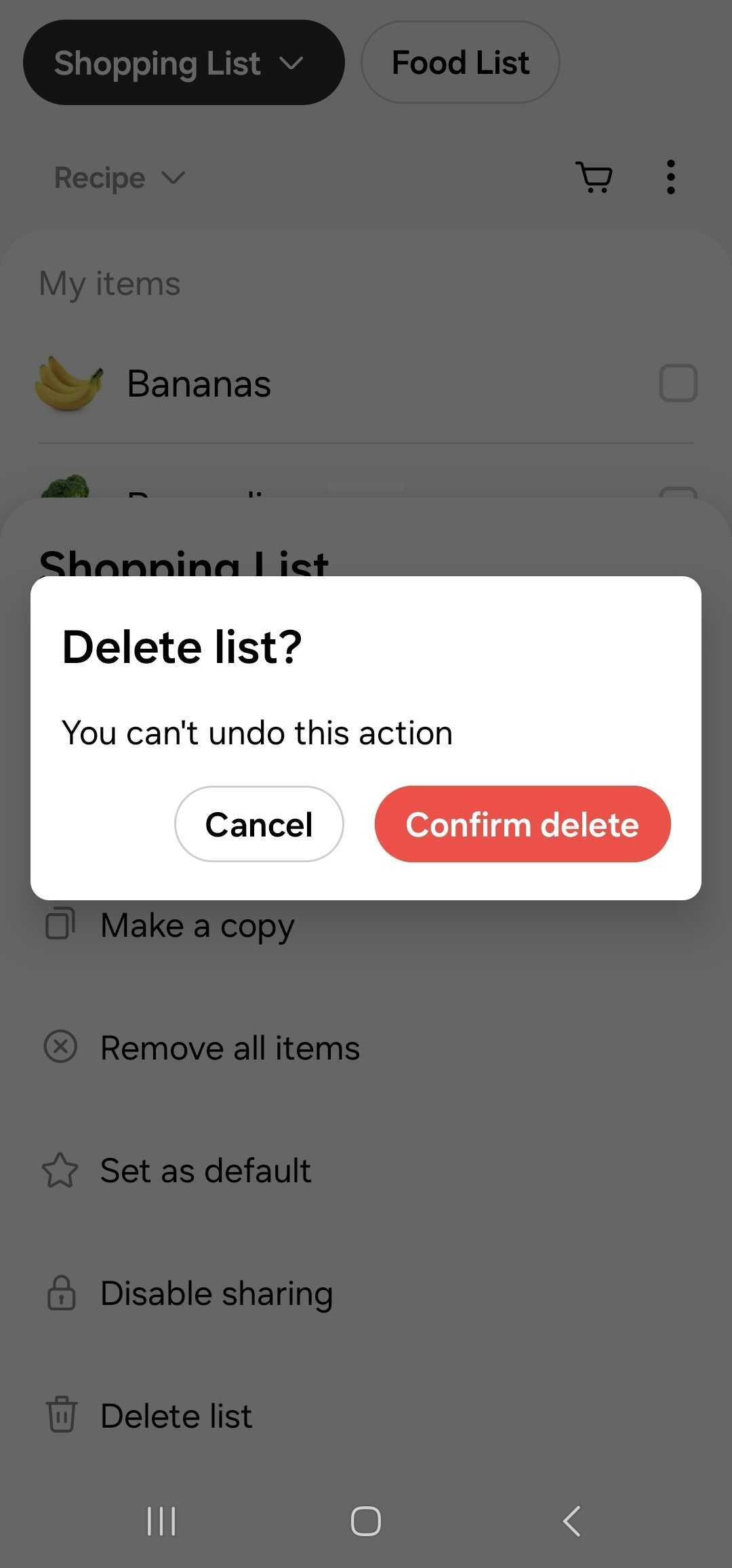This screenshot has width=732, height=1568.
Task: Tap the bottom sheet drag handle
Action: pos(366,487)
